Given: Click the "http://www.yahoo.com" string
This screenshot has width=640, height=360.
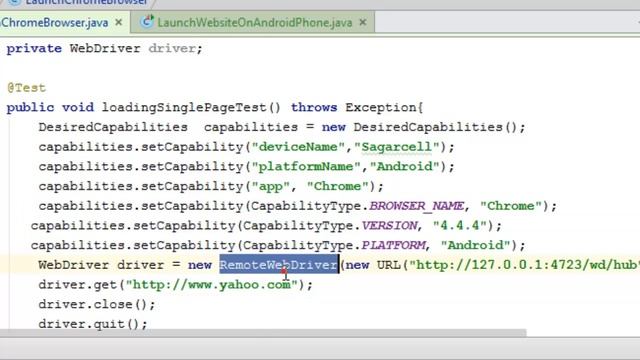Looking at the screenshot, I should pos(212,284).
